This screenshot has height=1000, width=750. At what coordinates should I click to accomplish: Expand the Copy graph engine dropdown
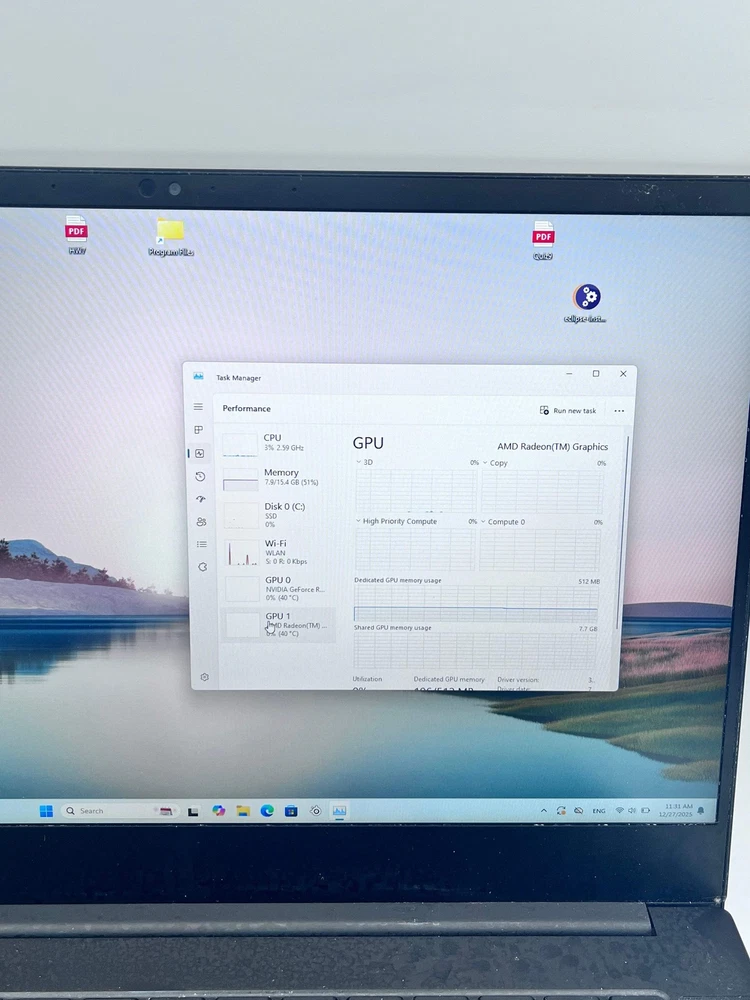point(485,463)
